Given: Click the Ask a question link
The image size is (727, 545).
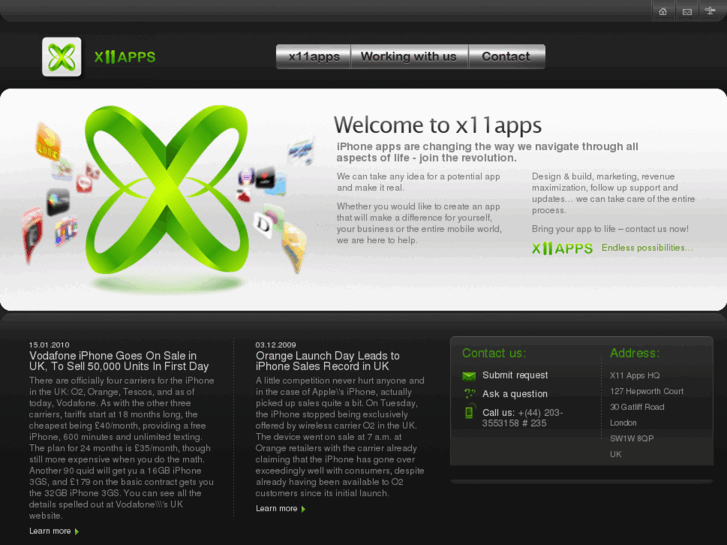Looking at the screenshot, I should [x=515, y=394].
